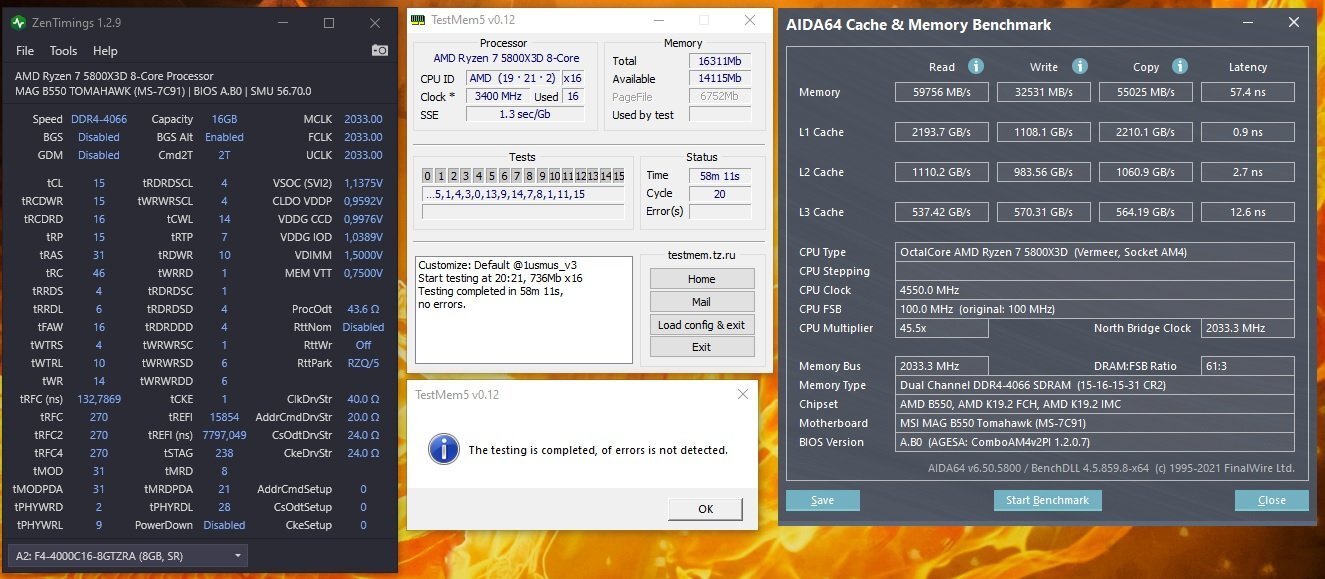
Task: Click the Memory Copy value 55025 MB/s
Action: coord(1146,92)
